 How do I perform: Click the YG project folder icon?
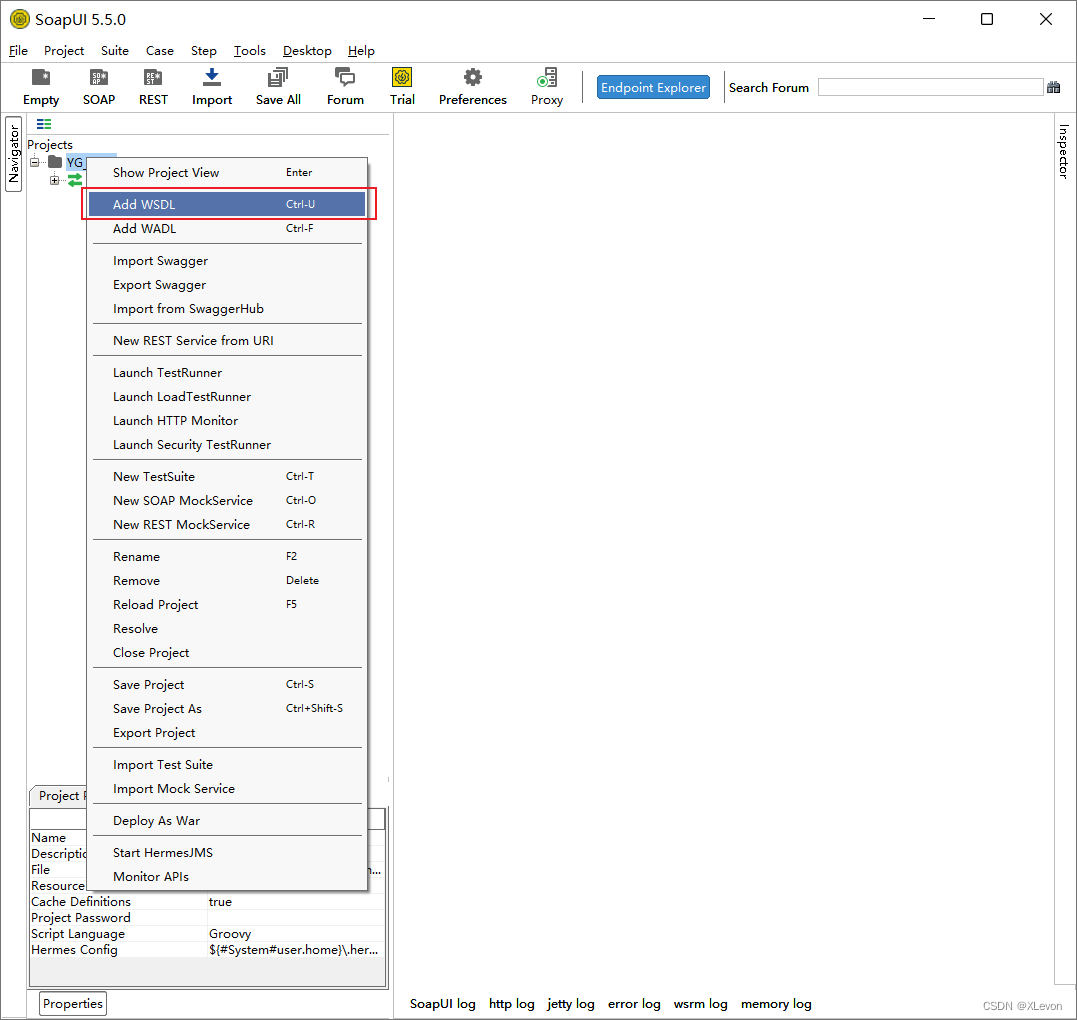pyautogui.click(x=55, y=162)
